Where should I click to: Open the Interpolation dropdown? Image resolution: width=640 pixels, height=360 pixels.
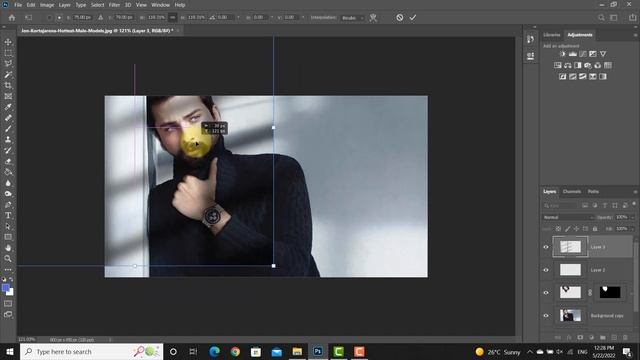(353, 18)
